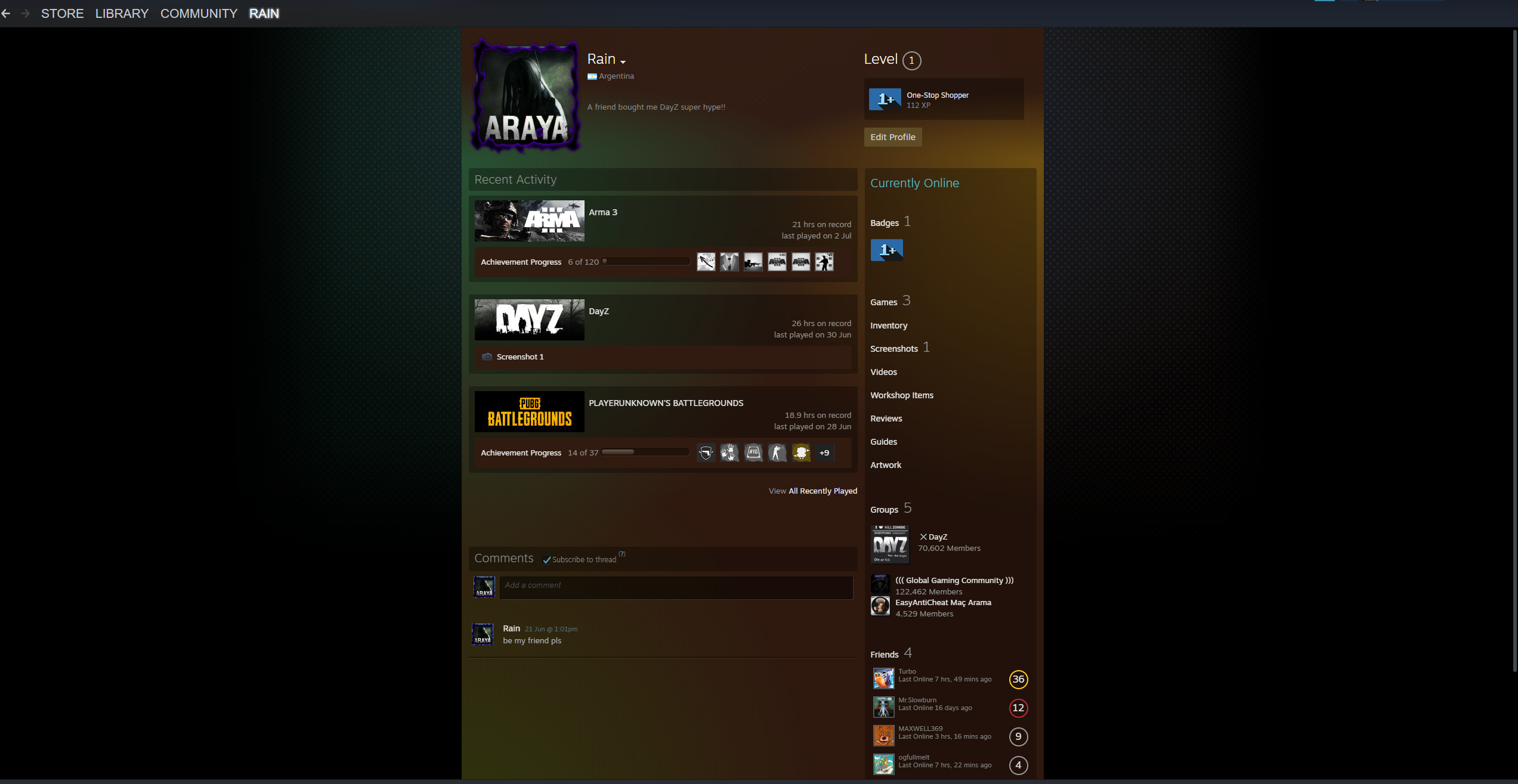
Task: Open the Badges section link
Action: (885, 223)
